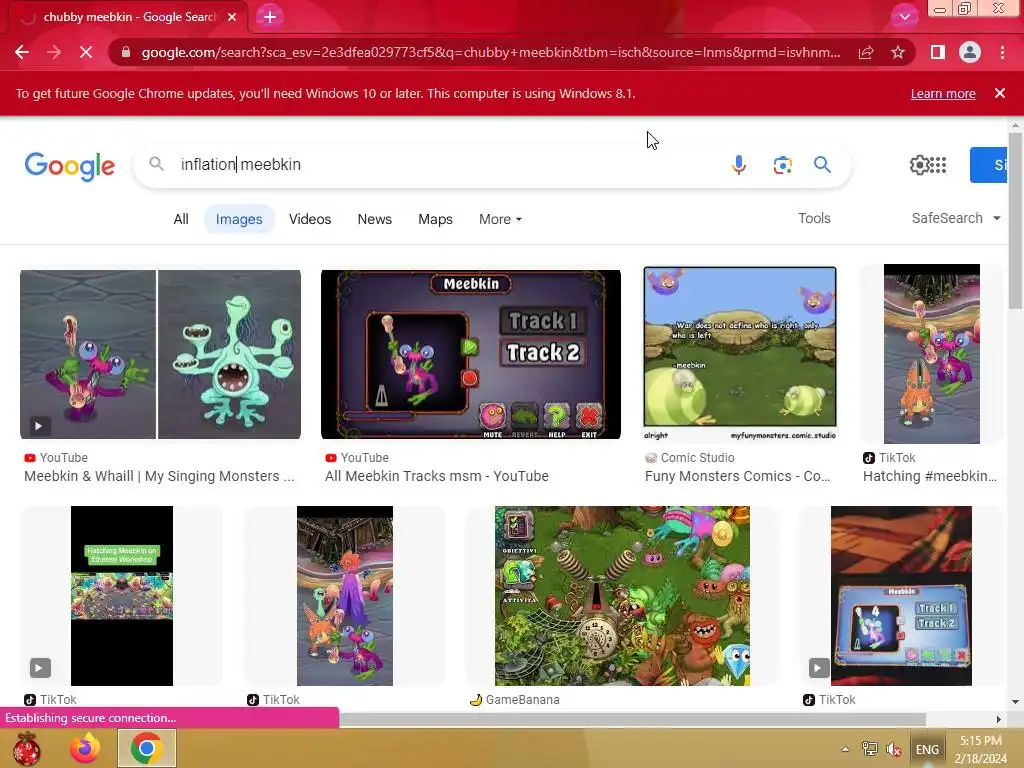The width and height of the screenshot is (1024, 768).
Task: Switch to the News tab
Action: pos(374,219)
